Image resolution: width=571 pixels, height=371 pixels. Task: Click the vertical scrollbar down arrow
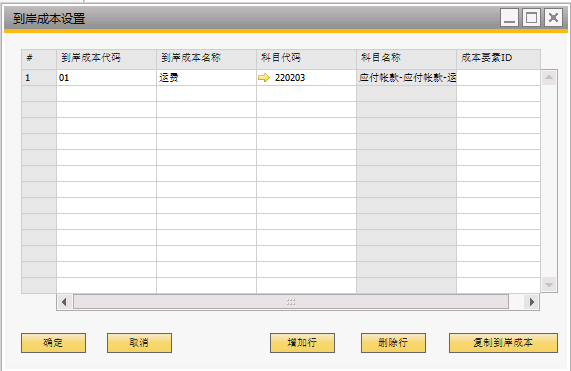point(549,284)
